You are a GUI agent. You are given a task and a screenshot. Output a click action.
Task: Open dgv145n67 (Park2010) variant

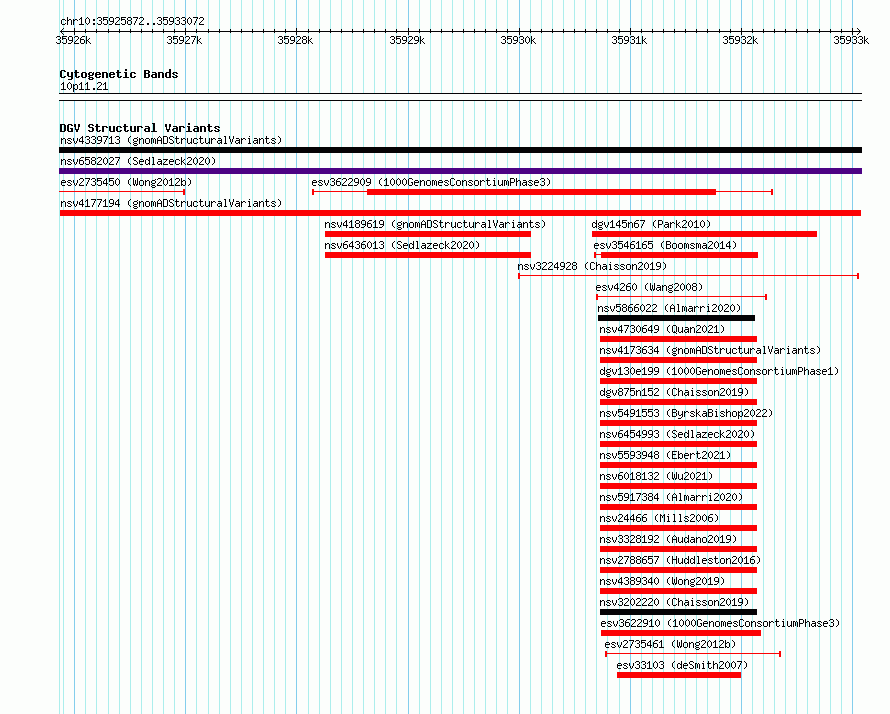651,224
